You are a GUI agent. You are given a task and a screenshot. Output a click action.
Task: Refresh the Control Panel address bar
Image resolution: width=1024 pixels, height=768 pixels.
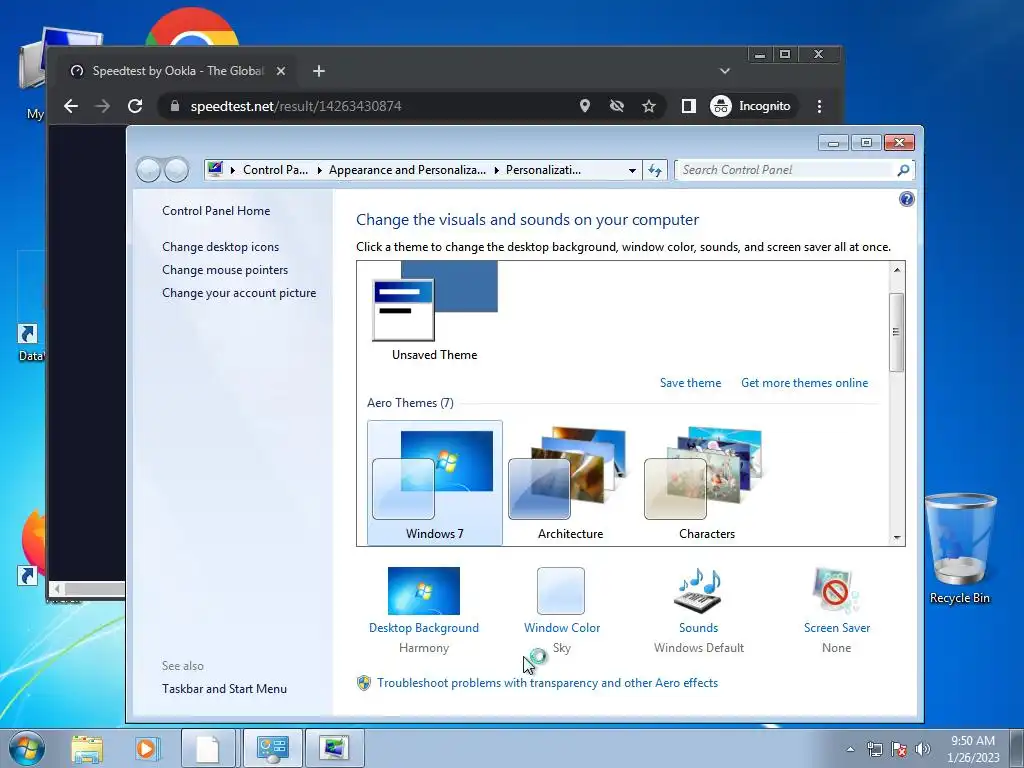(655, 170)
